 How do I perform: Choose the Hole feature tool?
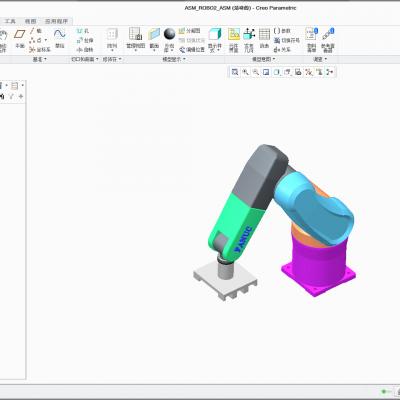pos(83,31)
